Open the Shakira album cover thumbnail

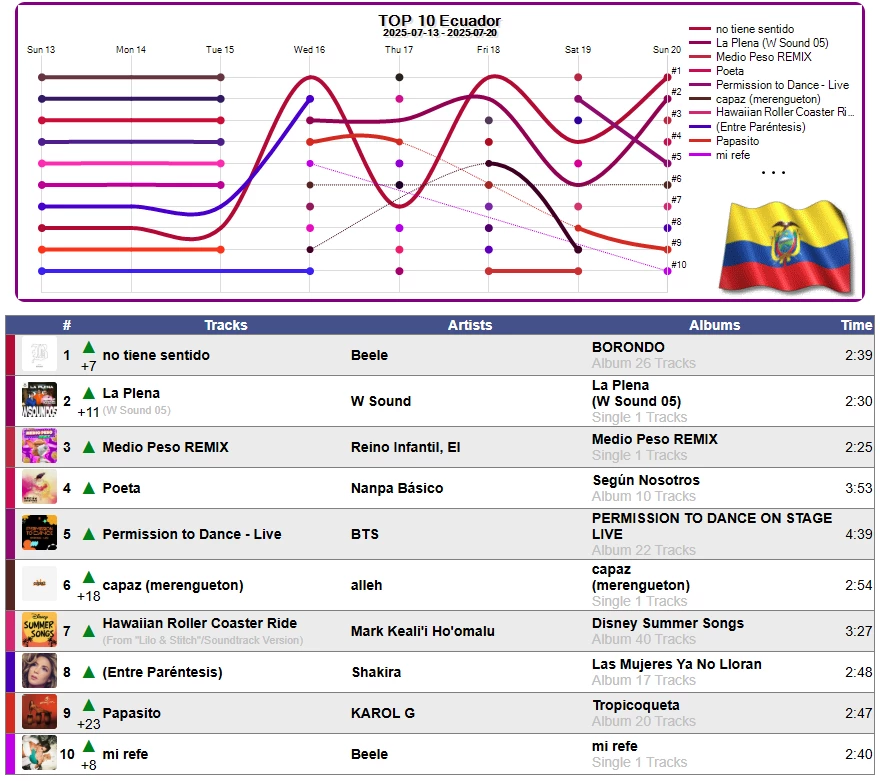tap(39, 671)
